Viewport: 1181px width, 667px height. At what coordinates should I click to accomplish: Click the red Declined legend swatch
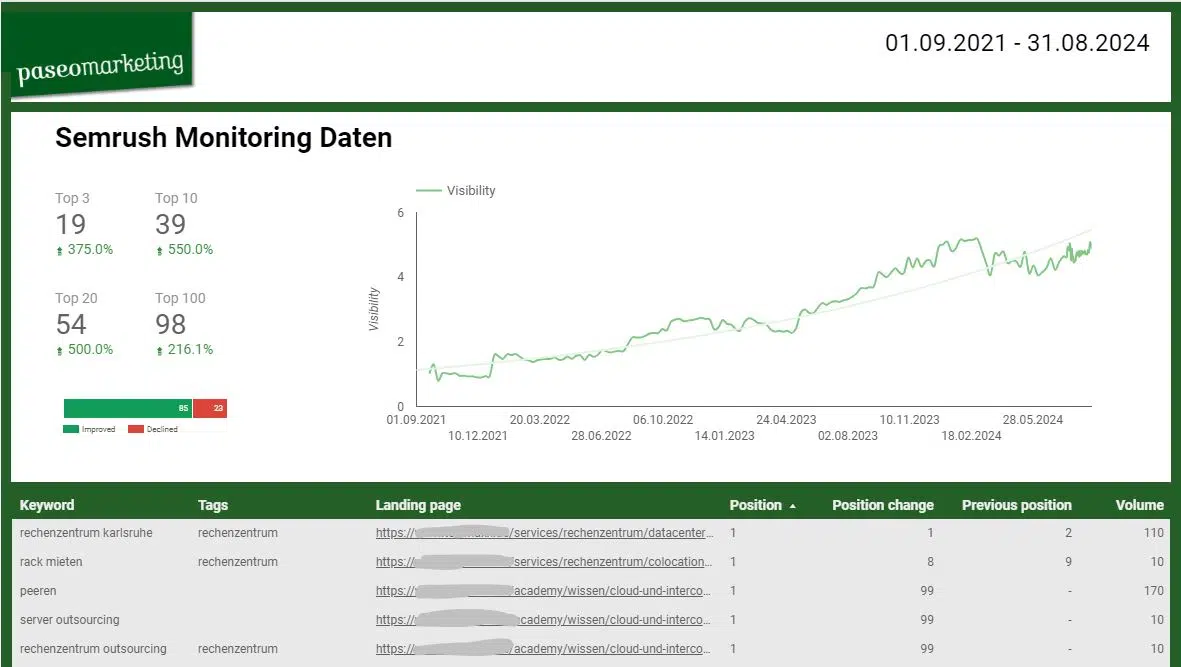pyautogui.click(x=136, y=429)
